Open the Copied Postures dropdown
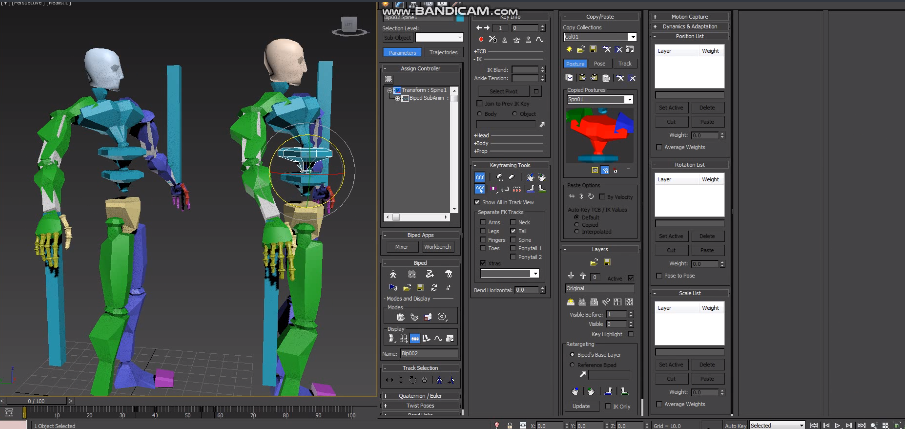Viewport: 905px width, 429px height. (x=630, y=100)
